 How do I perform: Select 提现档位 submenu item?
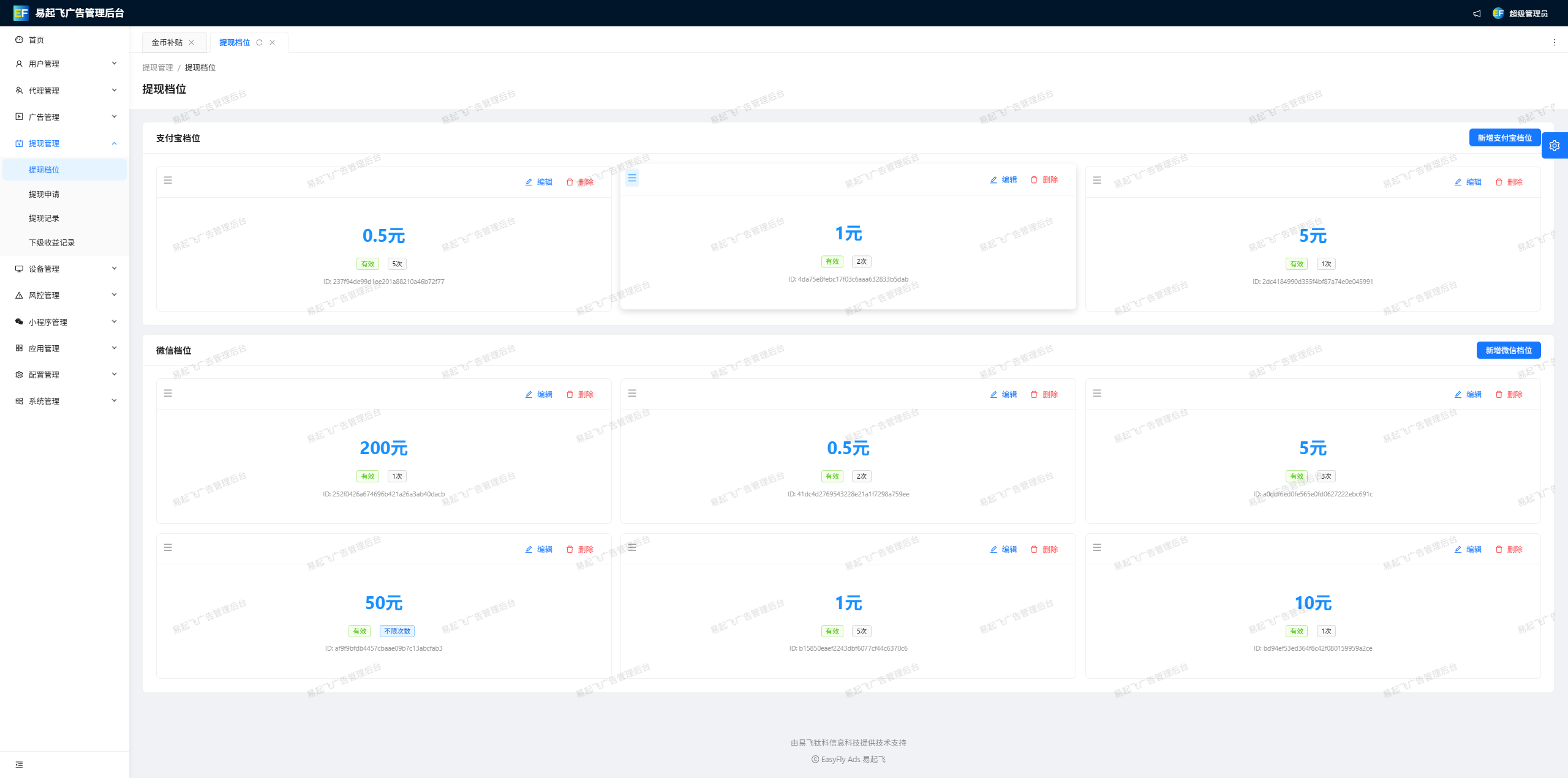[x=65, y=170]
